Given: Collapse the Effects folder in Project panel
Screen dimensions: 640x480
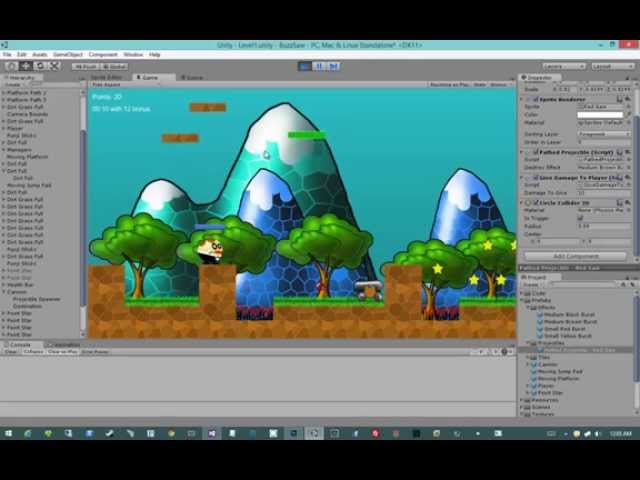Looking at the screenshot, I should pyautogui.click(x=528, y=307).
